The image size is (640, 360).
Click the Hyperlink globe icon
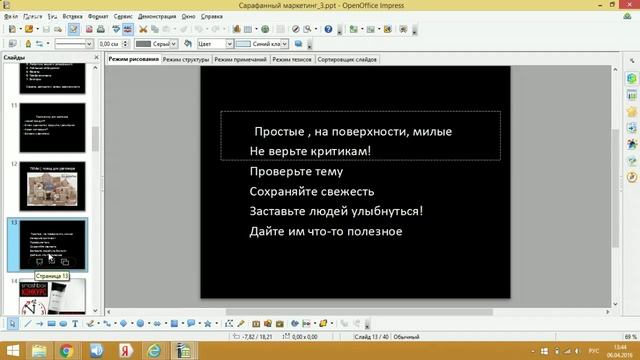click(265, 29)
